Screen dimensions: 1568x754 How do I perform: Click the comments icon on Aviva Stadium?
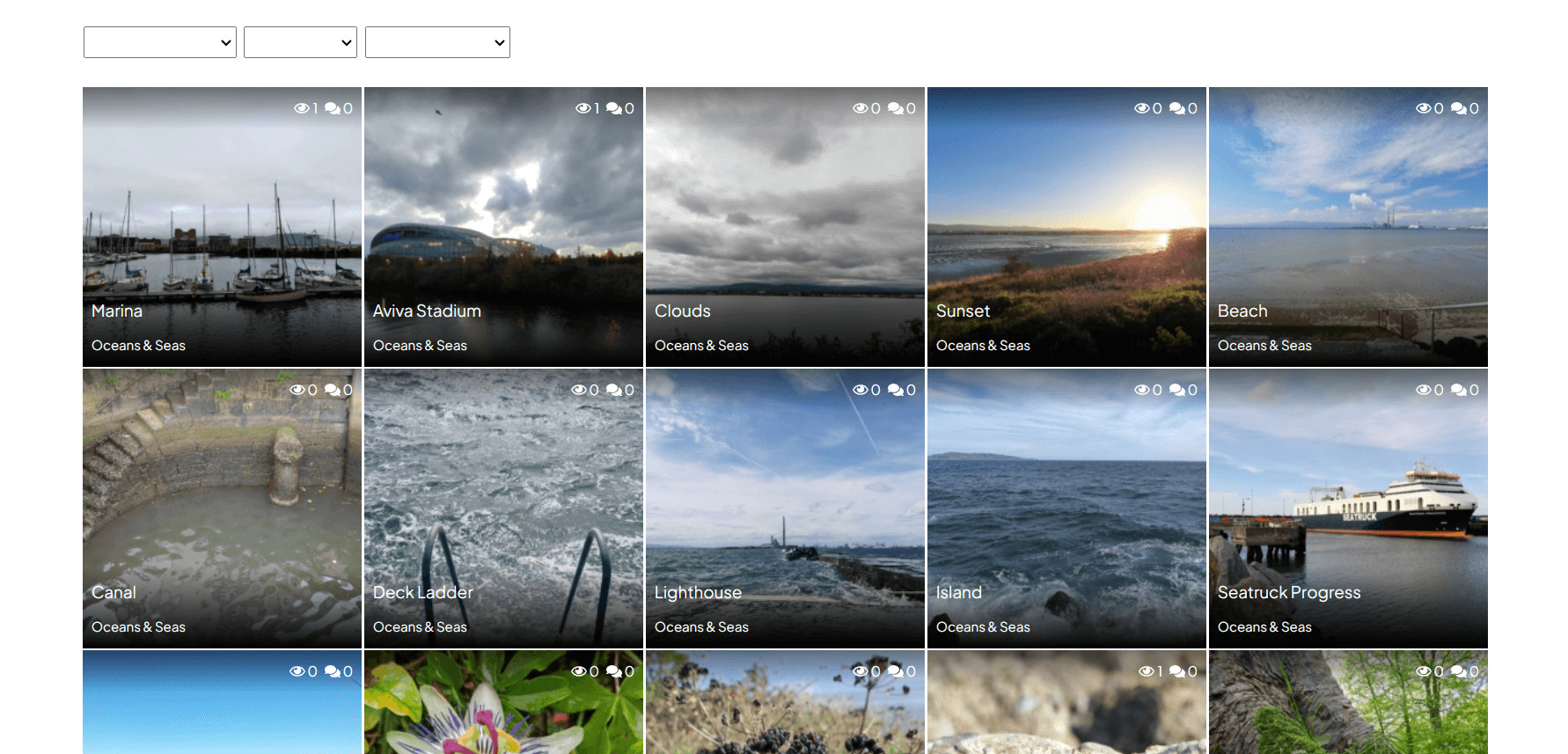click(614, 108)
